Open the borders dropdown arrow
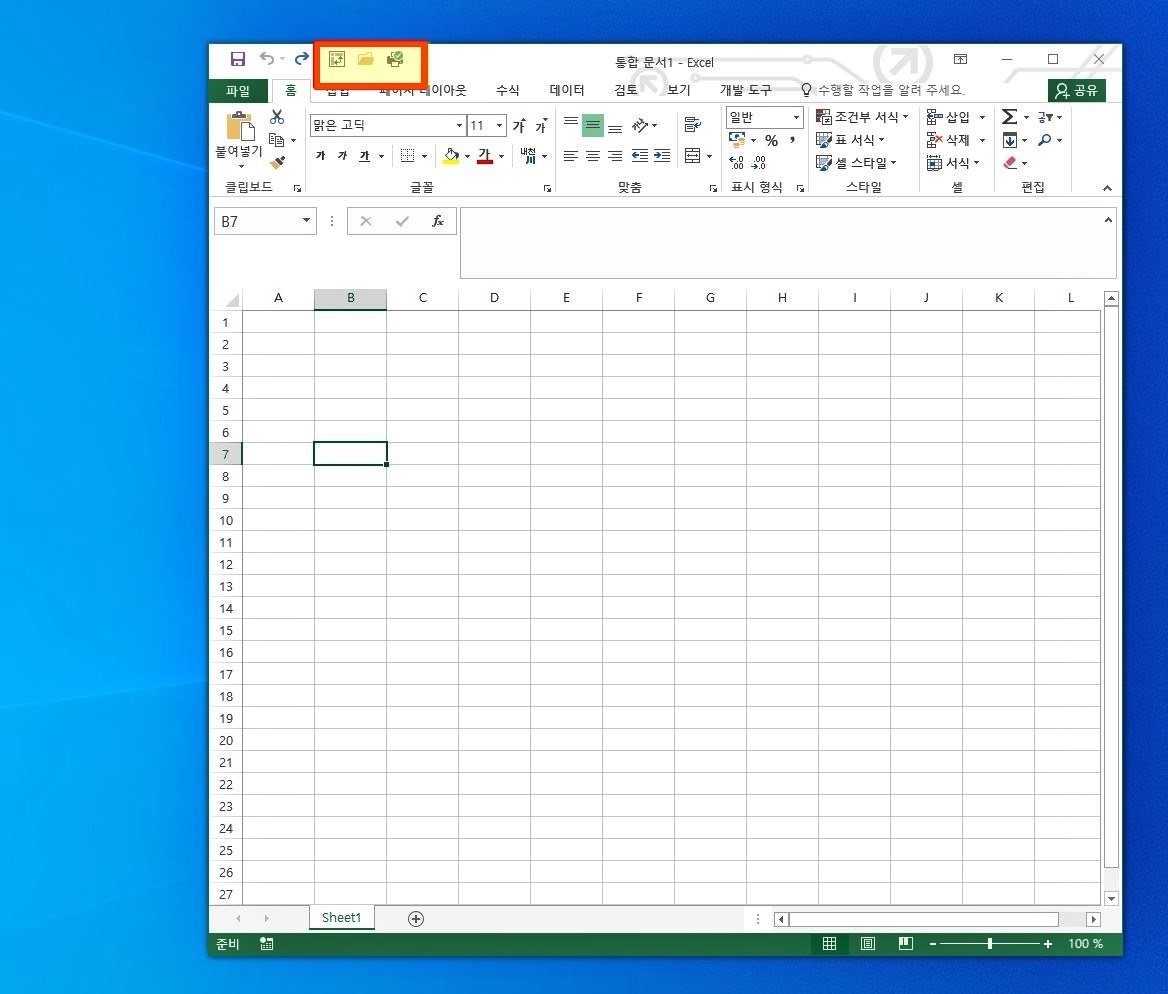This screenshot has height=994, width=1168. [425, 156]
